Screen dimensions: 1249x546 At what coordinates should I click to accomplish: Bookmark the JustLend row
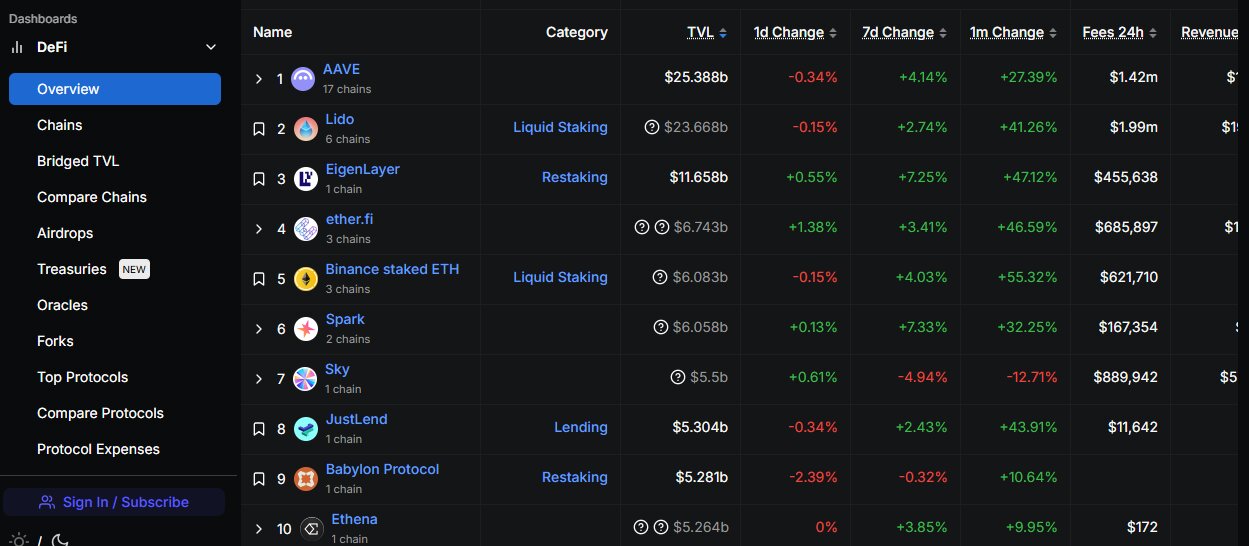[259, 429]
